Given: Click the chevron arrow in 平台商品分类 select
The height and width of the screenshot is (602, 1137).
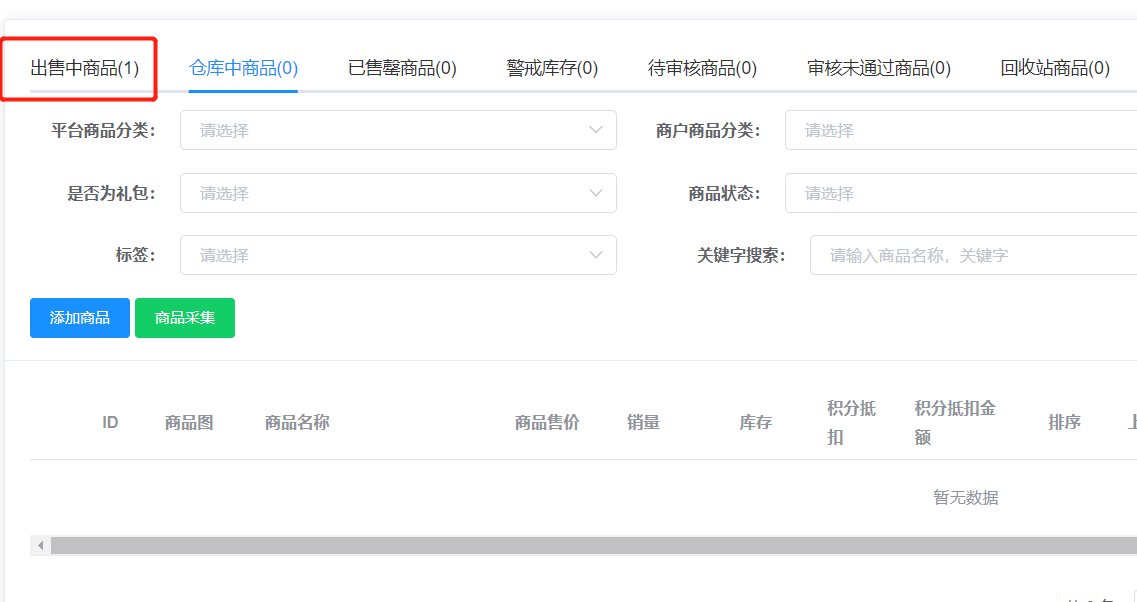Looking at the screenshot, I should click(x=596, y=130).
